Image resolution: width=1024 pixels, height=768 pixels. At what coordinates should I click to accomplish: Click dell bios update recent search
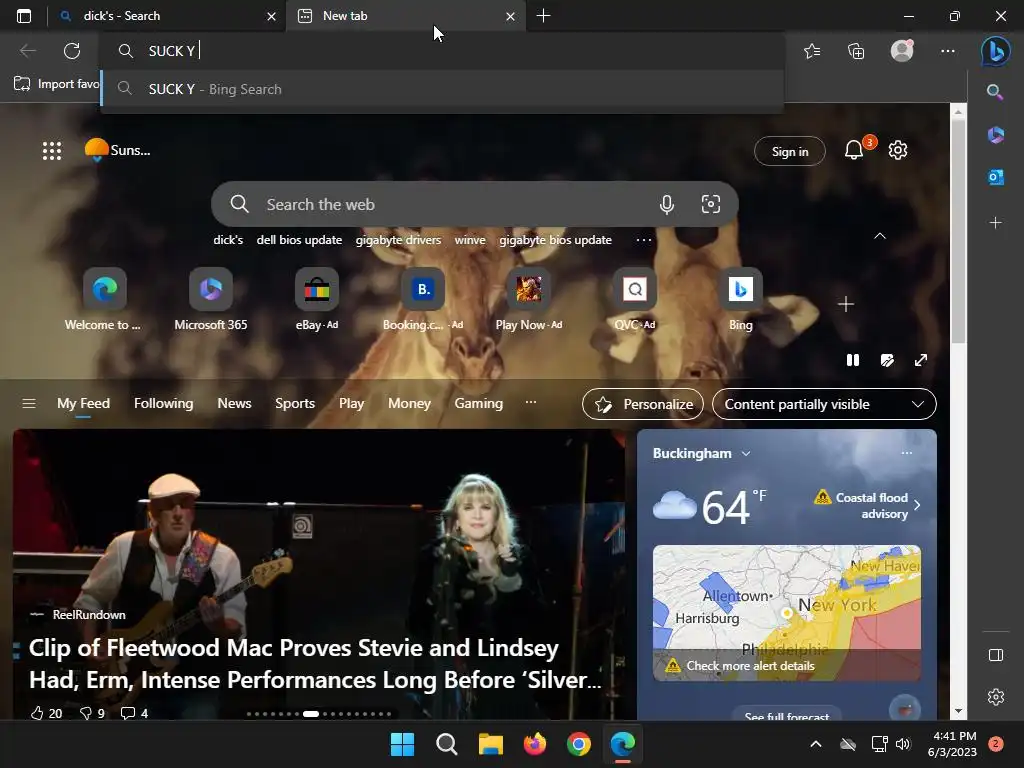[299, 240]
